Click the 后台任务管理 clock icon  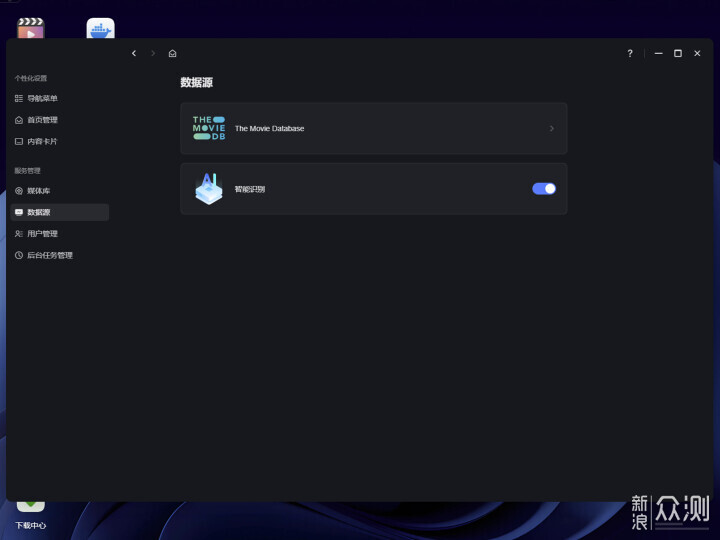[19, 255]
